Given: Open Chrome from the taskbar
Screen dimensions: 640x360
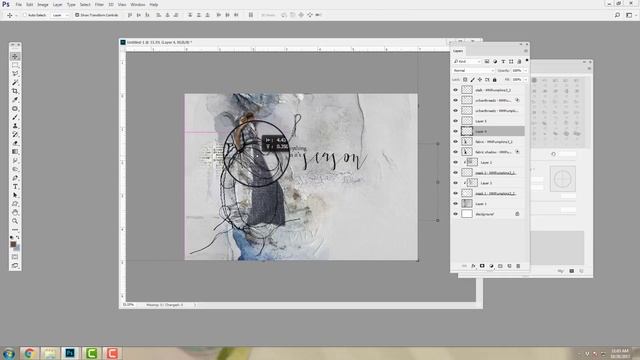Looking at the screenshot, I should click(x=29, y=353).
